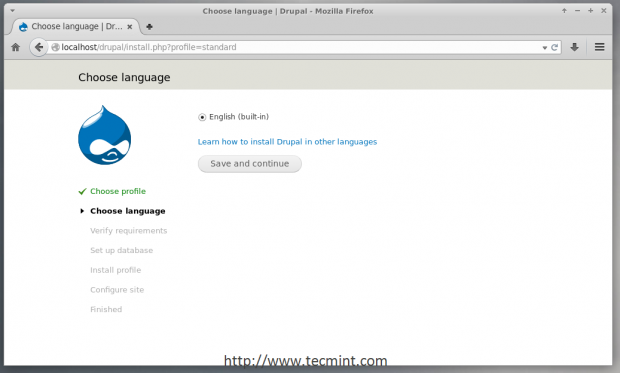Image resolution: width=620 pixels, height=373 pixels.
Task: Click the Finished step text
Action: (106, 309)
